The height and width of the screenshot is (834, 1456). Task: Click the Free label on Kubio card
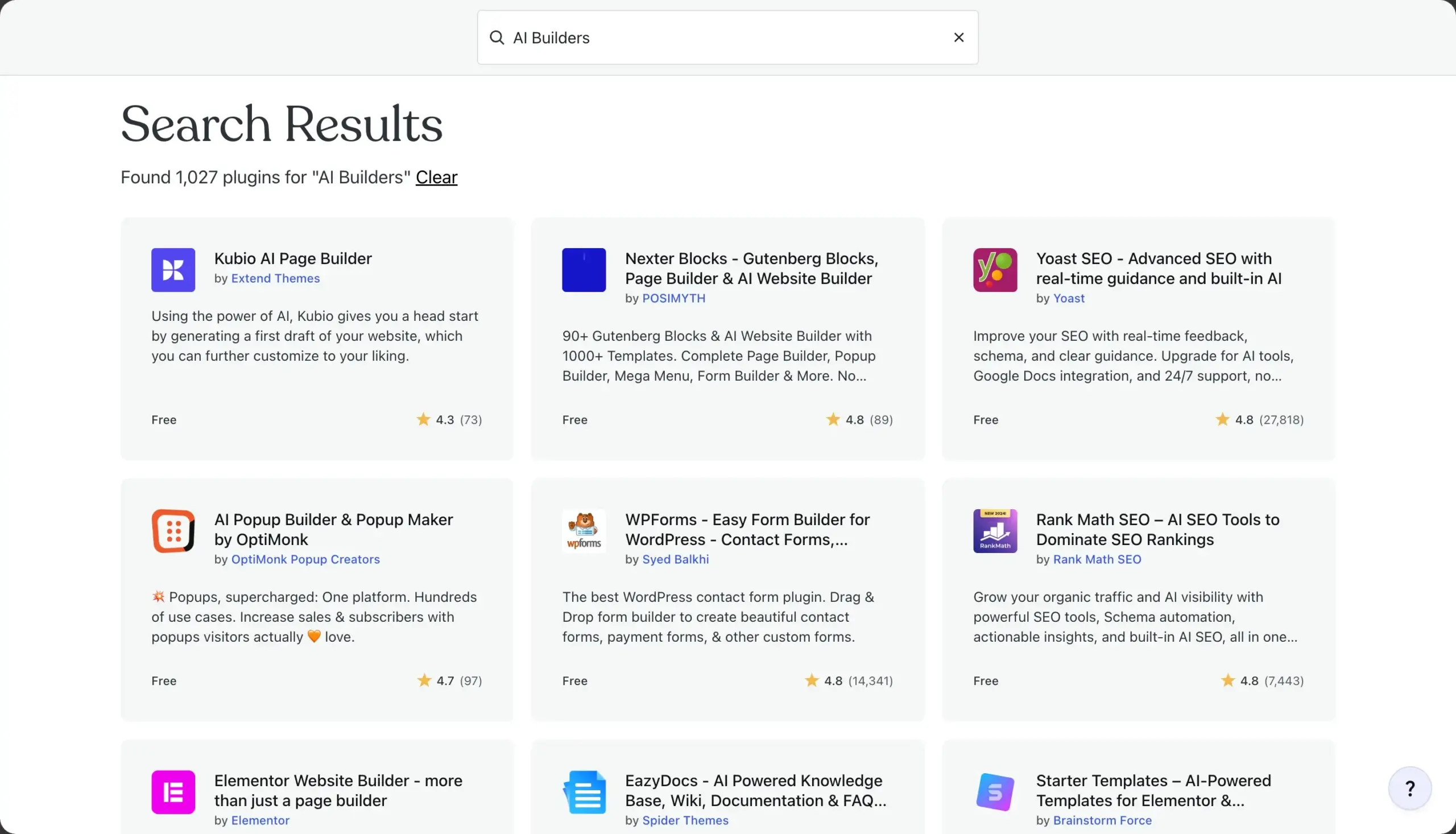pyautogui.click(x=164, y=420)
